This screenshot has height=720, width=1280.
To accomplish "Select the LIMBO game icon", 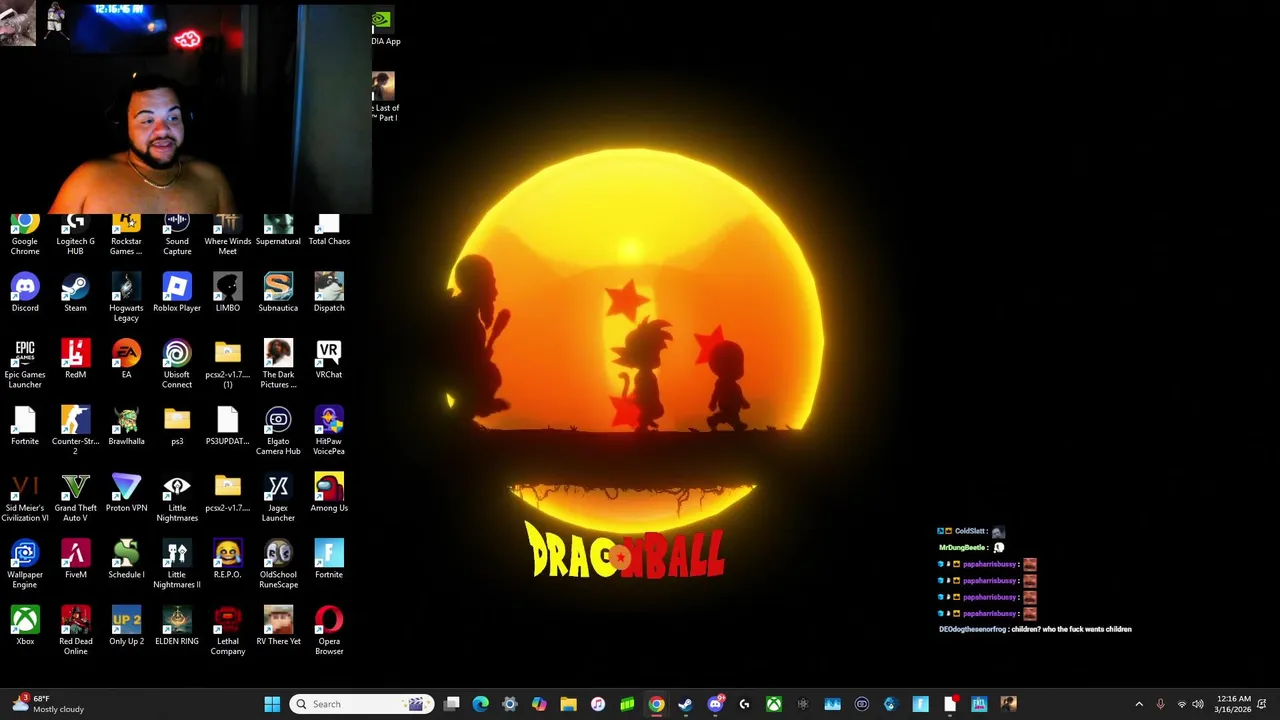I will [228, 293].
